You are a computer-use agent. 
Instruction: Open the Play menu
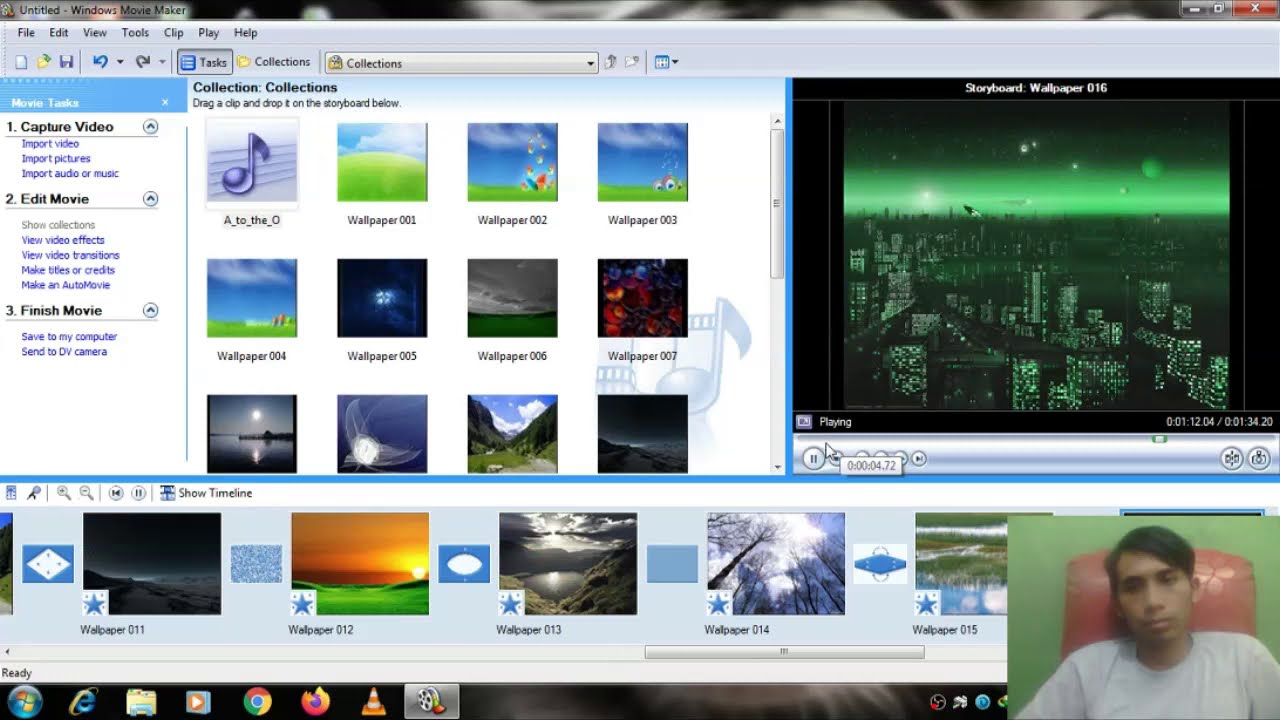[x=209, y=33]
